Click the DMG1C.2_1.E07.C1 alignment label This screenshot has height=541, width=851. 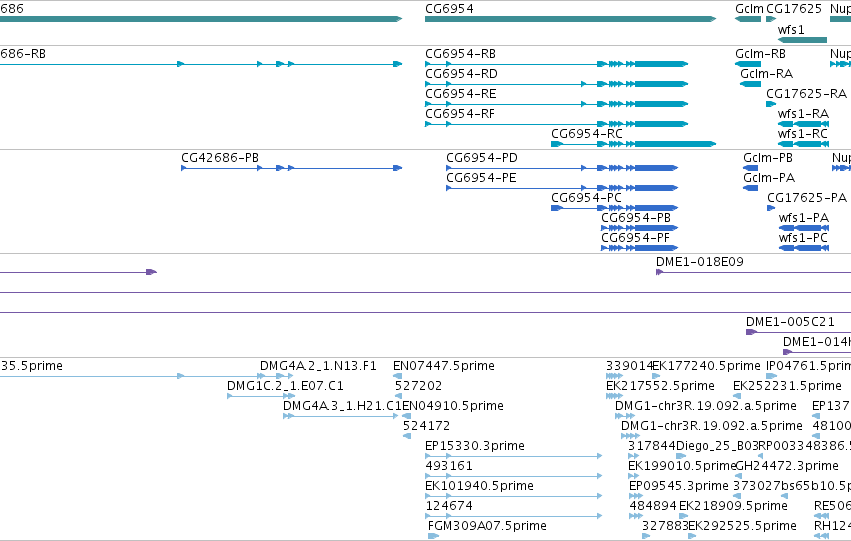click(285, 386)
